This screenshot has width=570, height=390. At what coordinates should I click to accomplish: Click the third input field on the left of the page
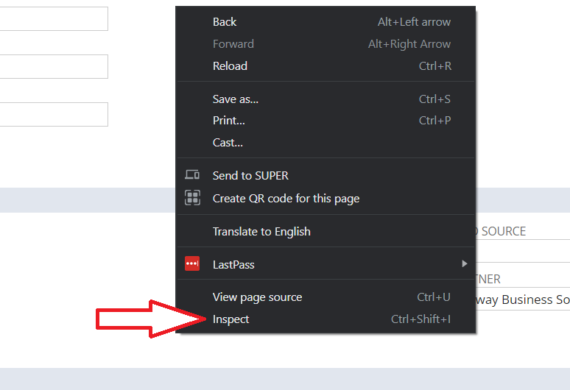pos(54,114)
